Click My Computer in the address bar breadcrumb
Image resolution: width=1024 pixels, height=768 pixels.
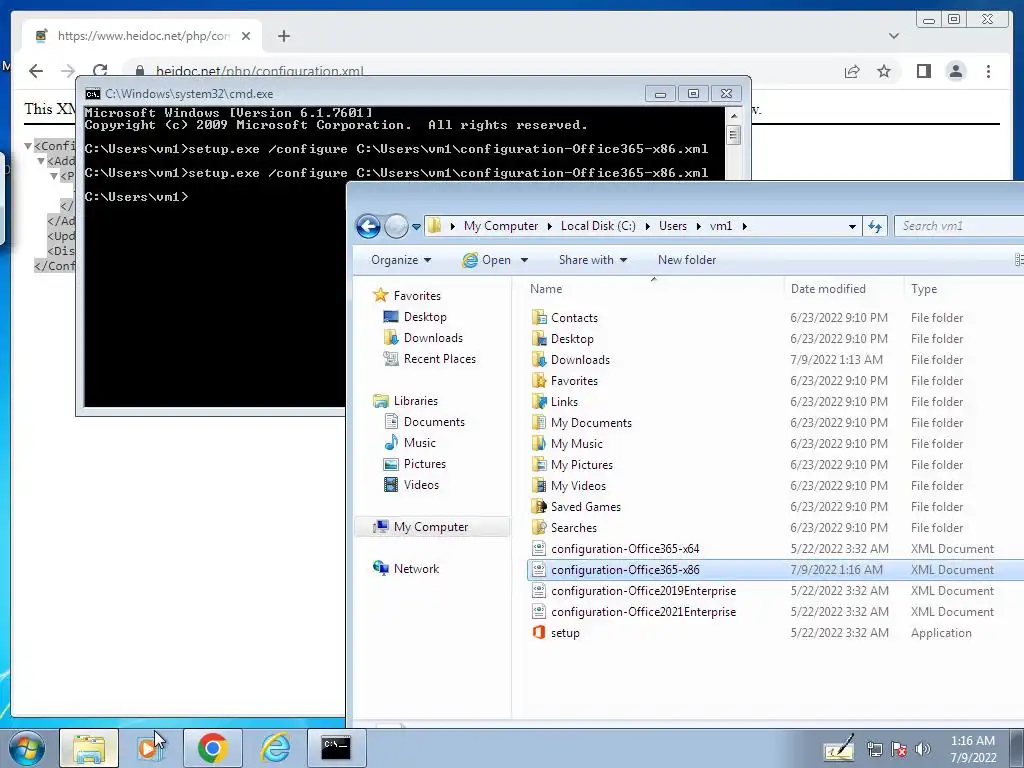pyautogui.click(x=501, y=226)
